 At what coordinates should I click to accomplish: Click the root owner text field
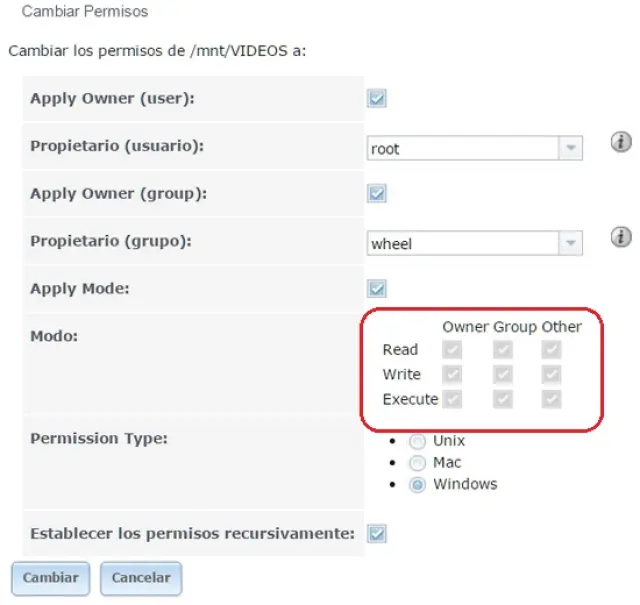click(x=462, y=148)
